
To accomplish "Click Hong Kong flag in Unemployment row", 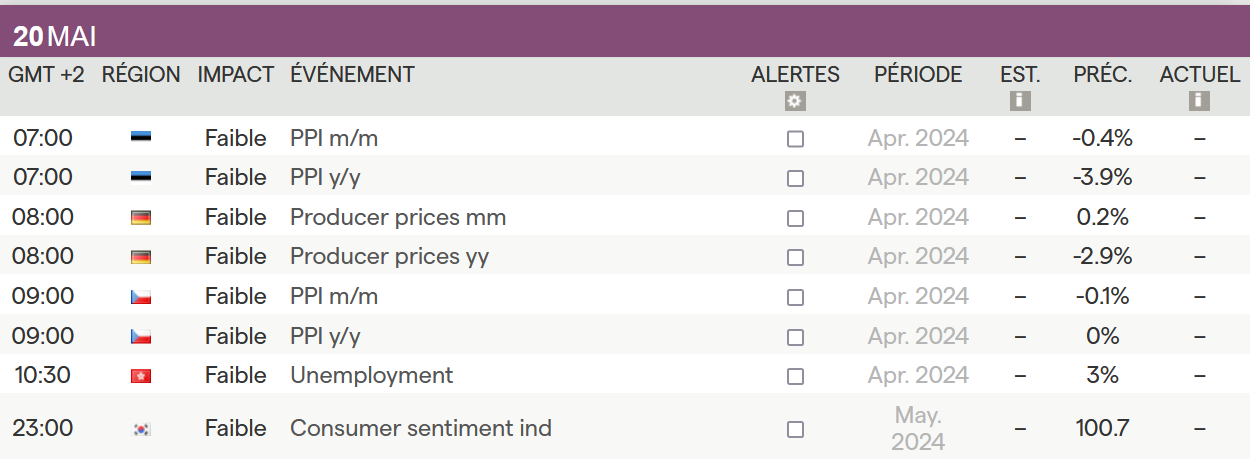I will [x=141, y=376].
